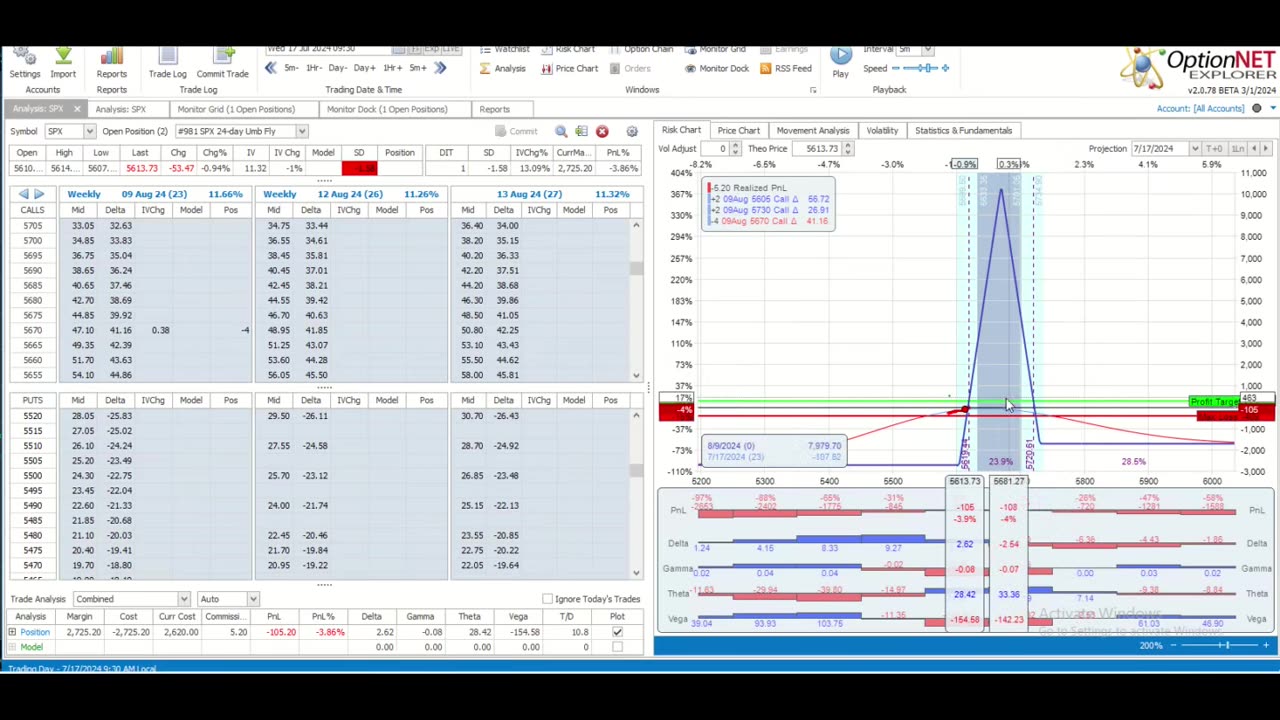Open the Monitor Grid window from the ribbon
The image size is (1280, 720).
click(x=715, y=49)
